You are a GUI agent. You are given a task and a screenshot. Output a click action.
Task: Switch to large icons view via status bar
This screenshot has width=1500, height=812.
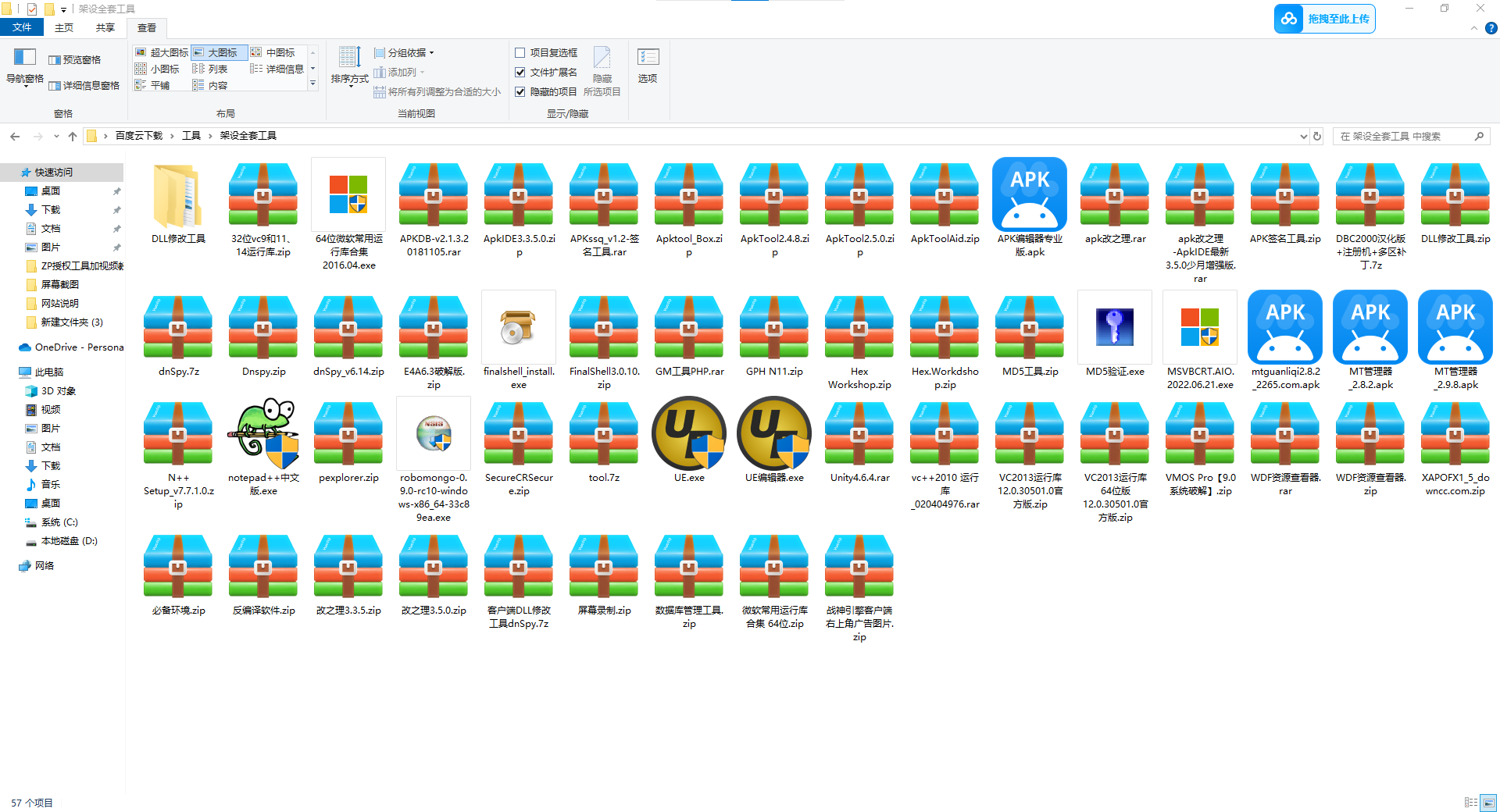(1488, 802)
